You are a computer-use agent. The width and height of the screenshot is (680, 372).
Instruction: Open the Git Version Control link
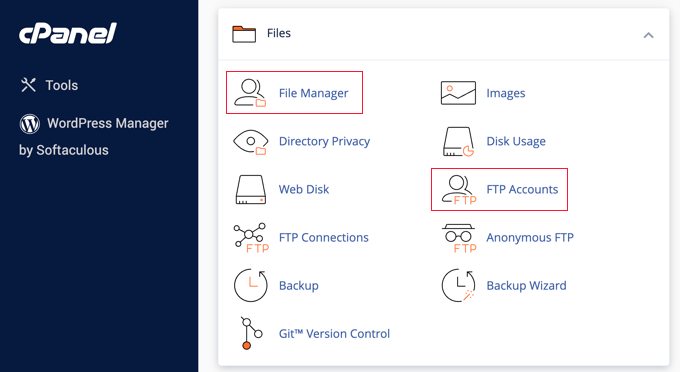pyautogui.click(x=334, y=334)
